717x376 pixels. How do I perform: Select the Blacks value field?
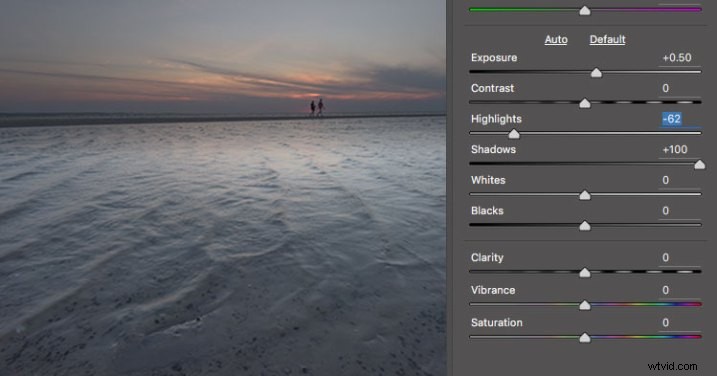pos(679,211)
